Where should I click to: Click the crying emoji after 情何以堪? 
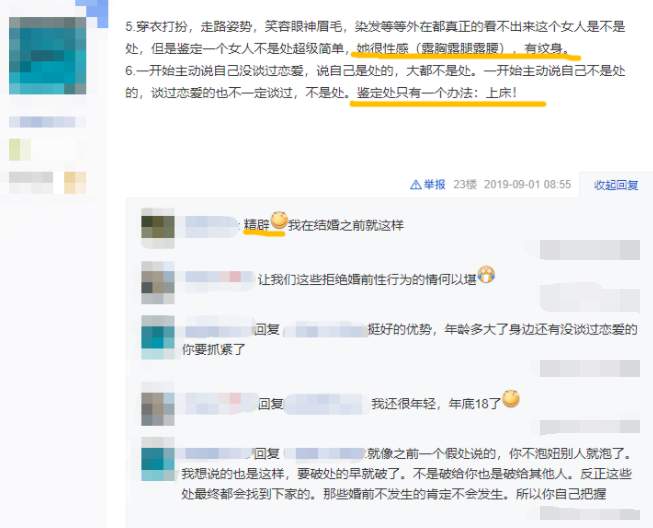[x=486, y=275]
